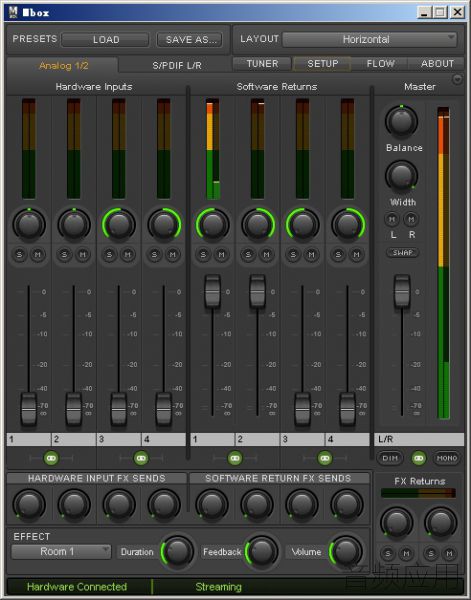The image size is (471, 600).
Task: Click the MONO button under L/R
Action: click(447, 458)
